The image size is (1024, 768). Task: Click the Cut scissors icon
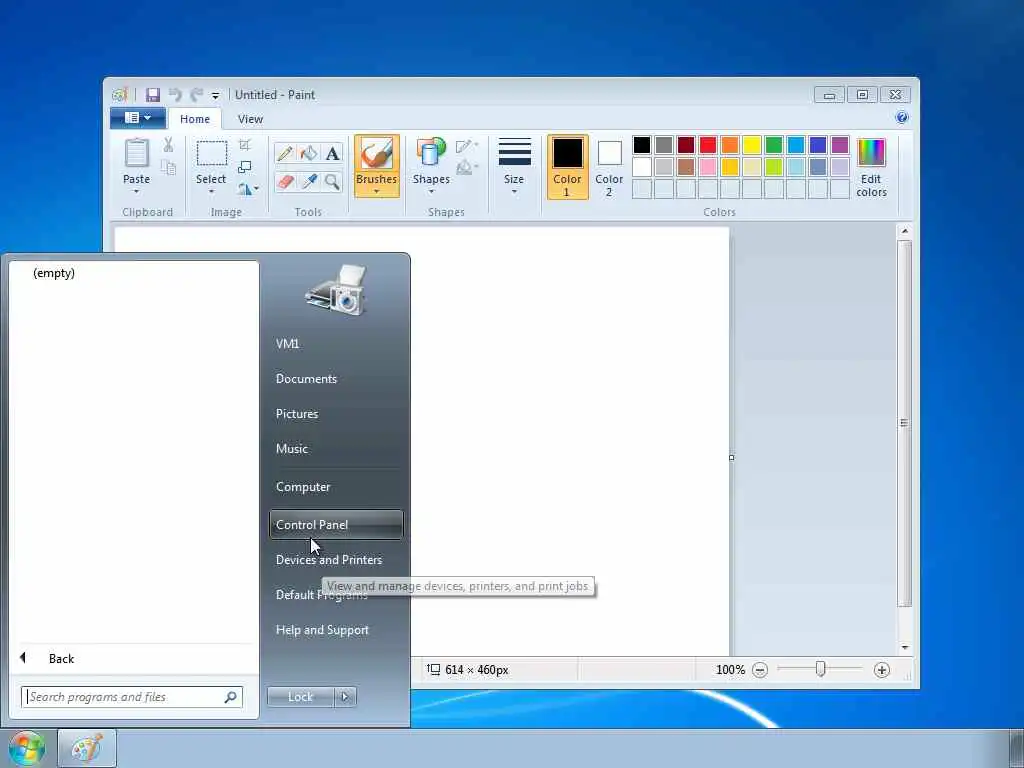(x=168, y=145)
